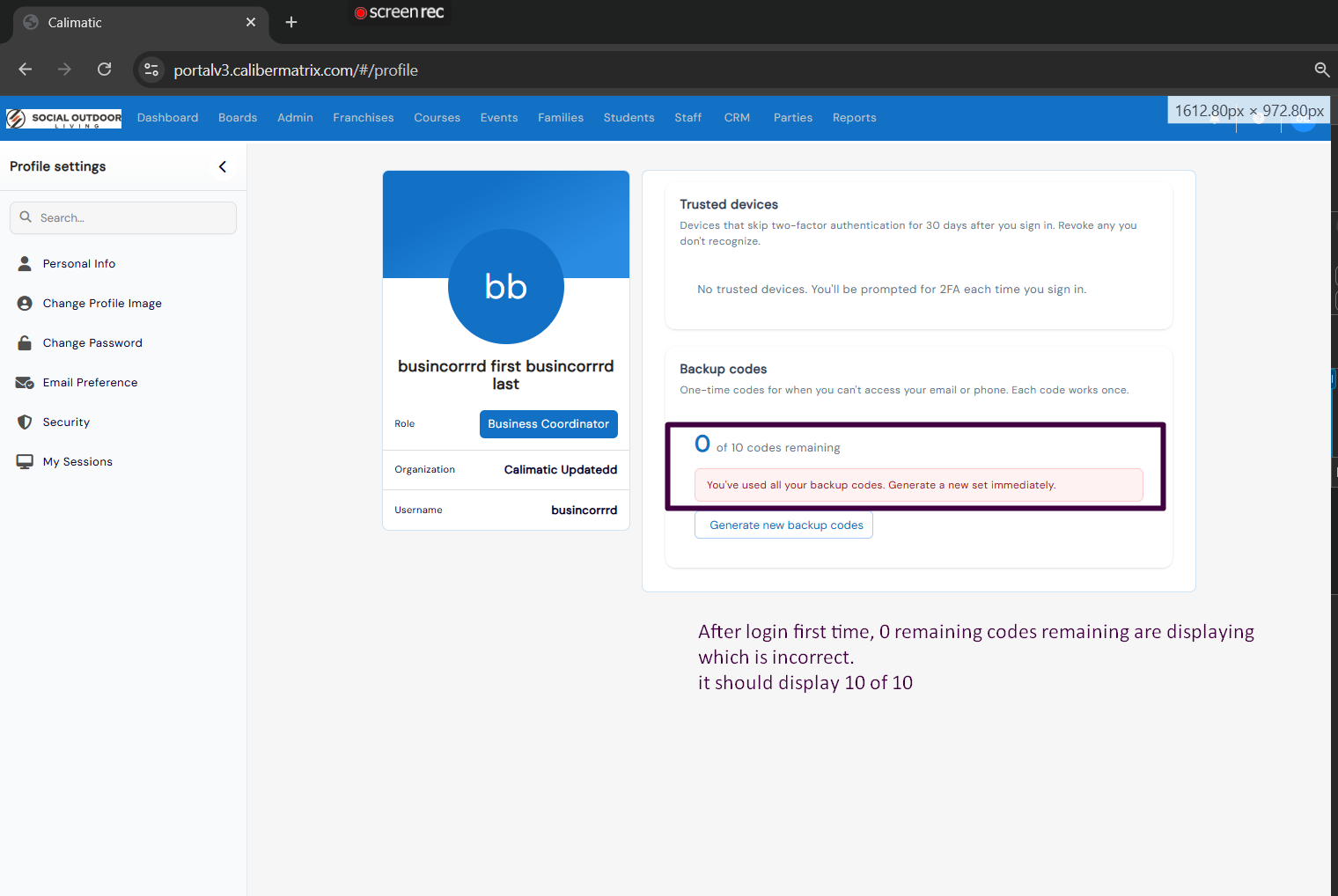Open the Franchises menu
Image resolution: width=1338 pixels, height=896 pixels.
[x=363, y=118]
